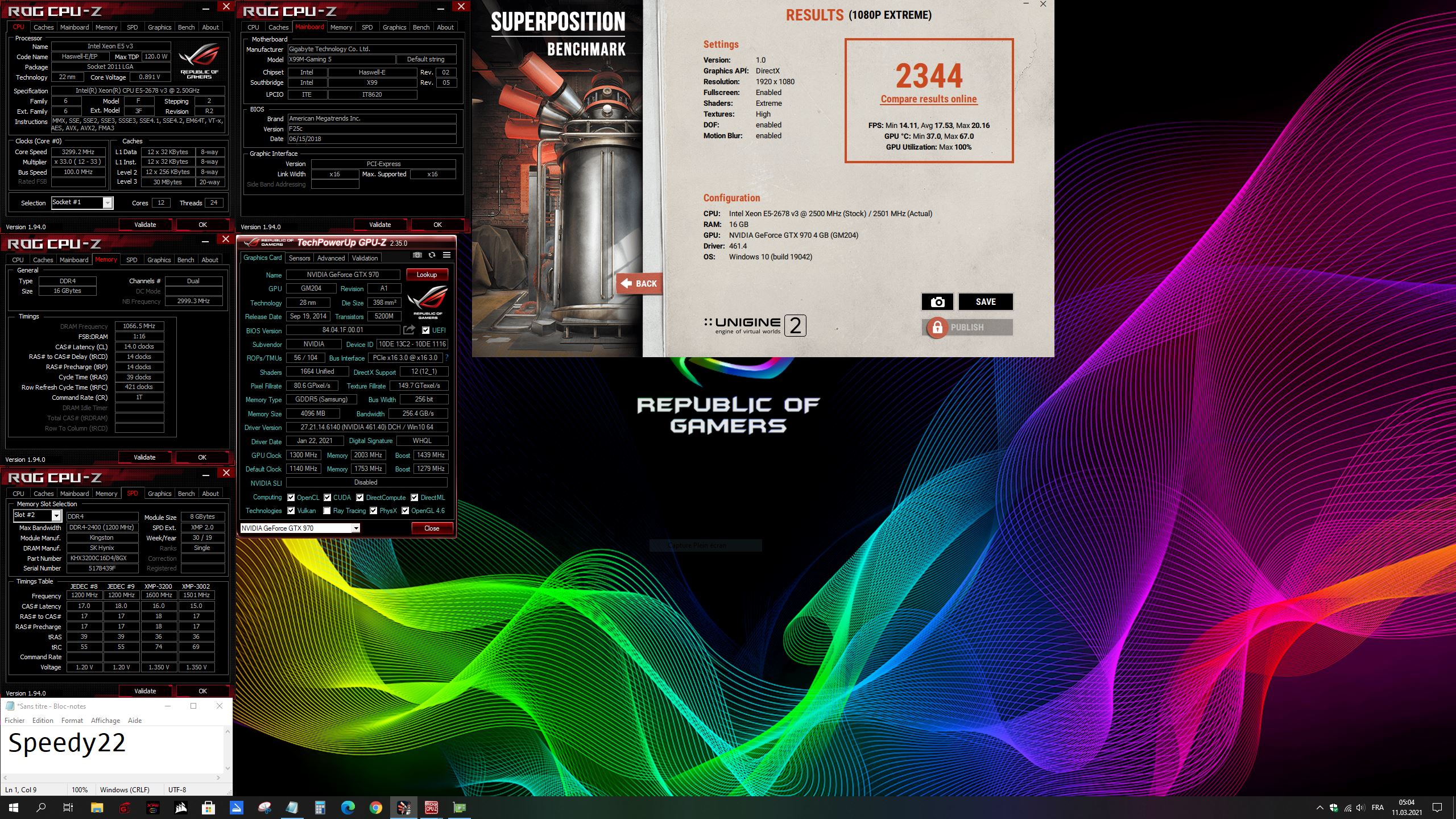The image size is (1456, 819).
Task: Expand hidden tray icons chevron
Action: tap(1319, 808)
